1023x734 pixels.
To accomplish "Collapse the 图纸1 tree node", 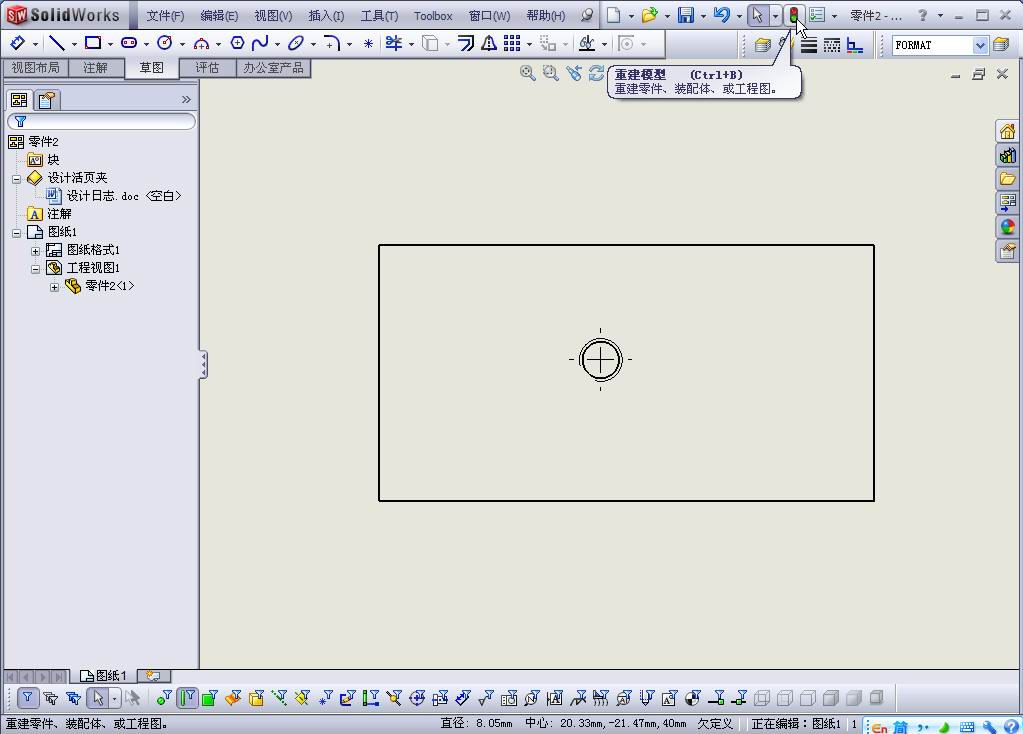I will tap(16, 232).
